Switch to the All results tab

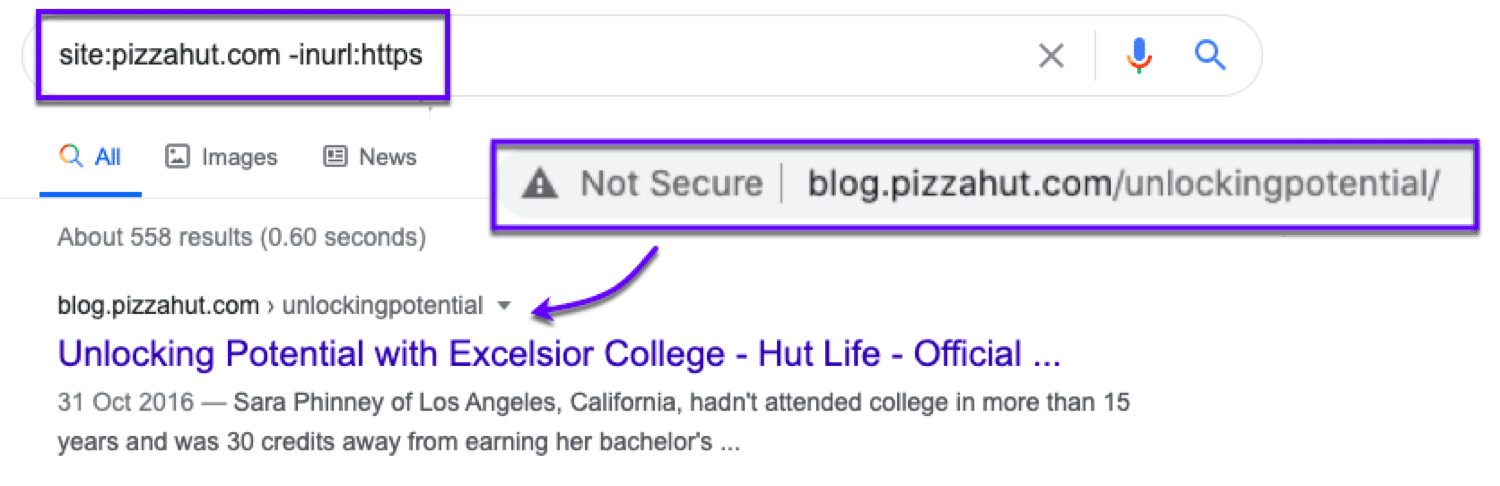pyautogui.click(x=107, y=157)
